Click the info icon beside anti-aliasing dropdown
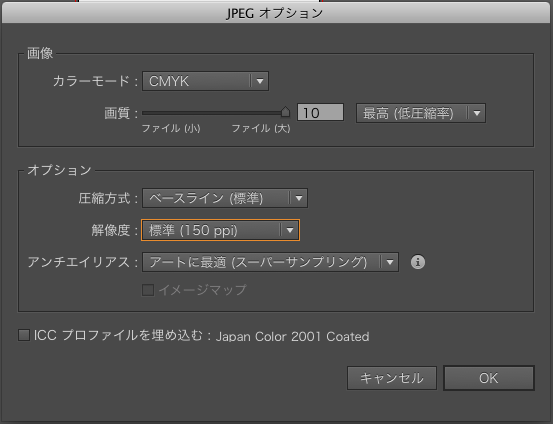The height and width of the screenshot is (424, 553). coord(418,262)
